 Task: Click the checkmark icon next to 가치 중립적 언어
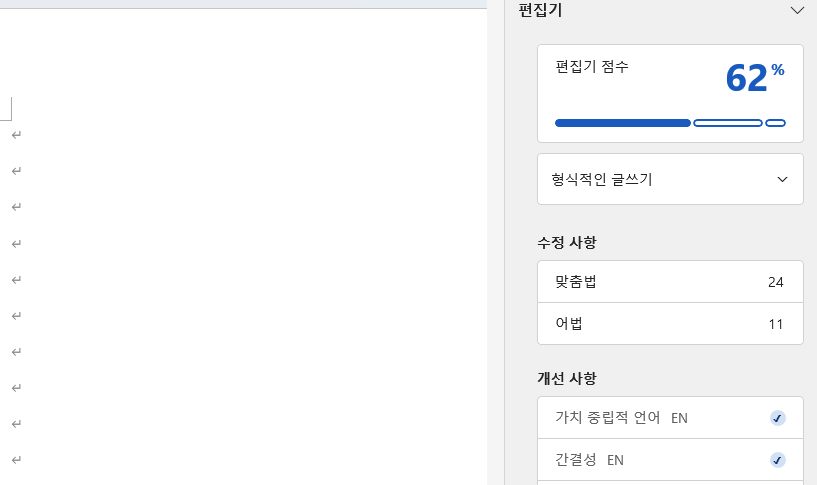[x=778, y=418]
